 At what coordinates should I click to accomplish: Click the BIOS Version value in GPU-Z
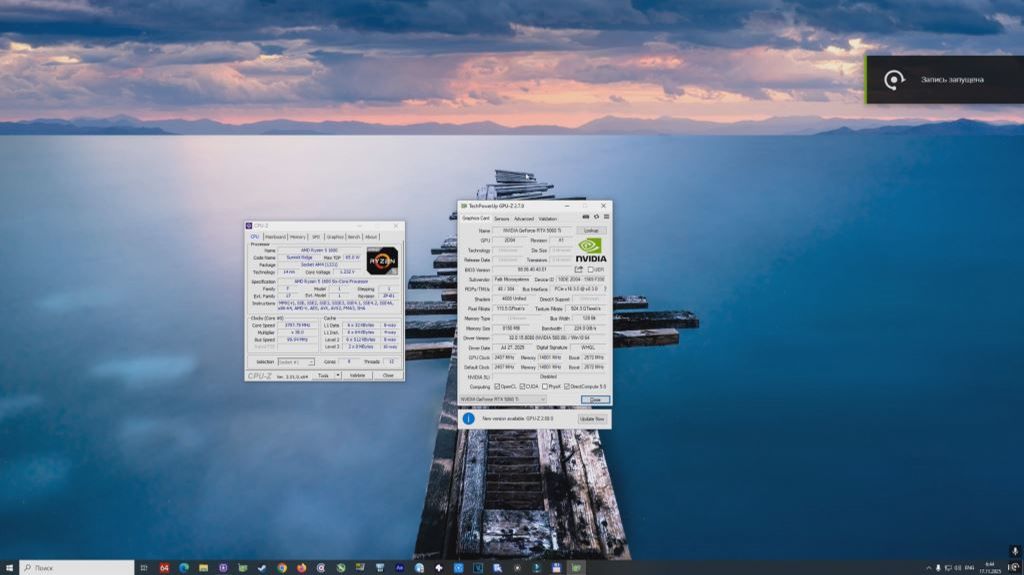(532, 270)
